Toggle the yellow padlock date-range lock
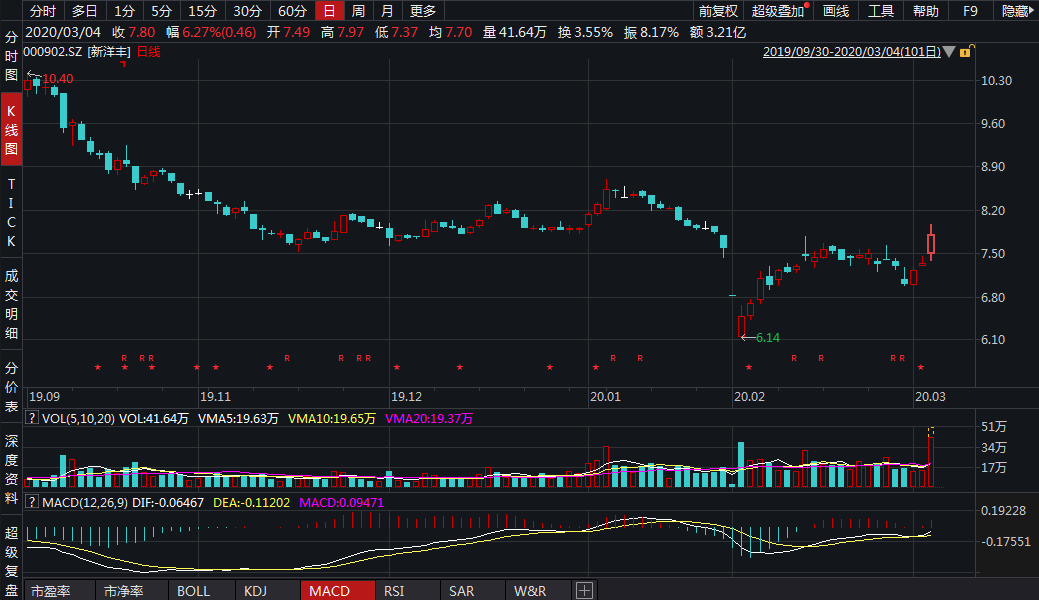 click(965, 52)
